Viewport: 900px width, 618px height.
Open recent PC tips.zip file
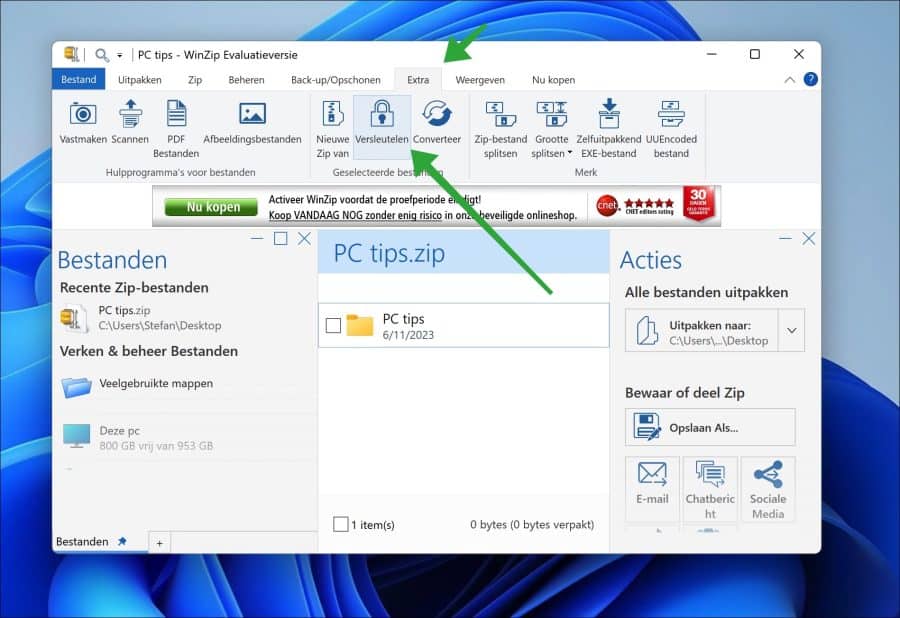pos(141,317)
